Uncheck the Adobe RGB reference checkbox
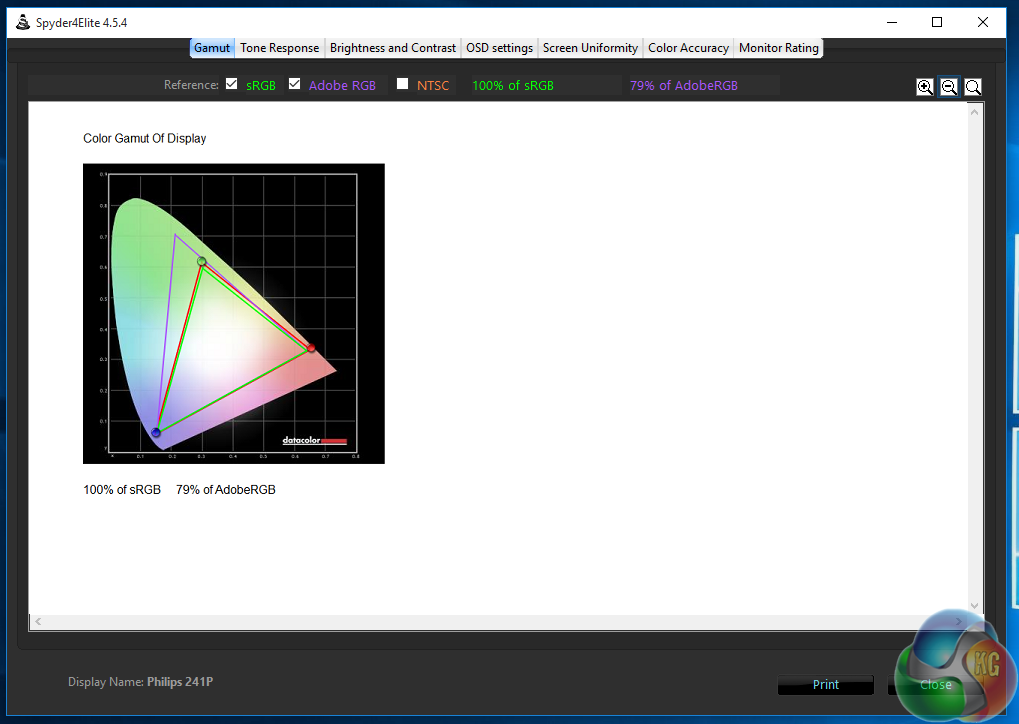Viewport: 1019px width, 724px height. (294, 84)
